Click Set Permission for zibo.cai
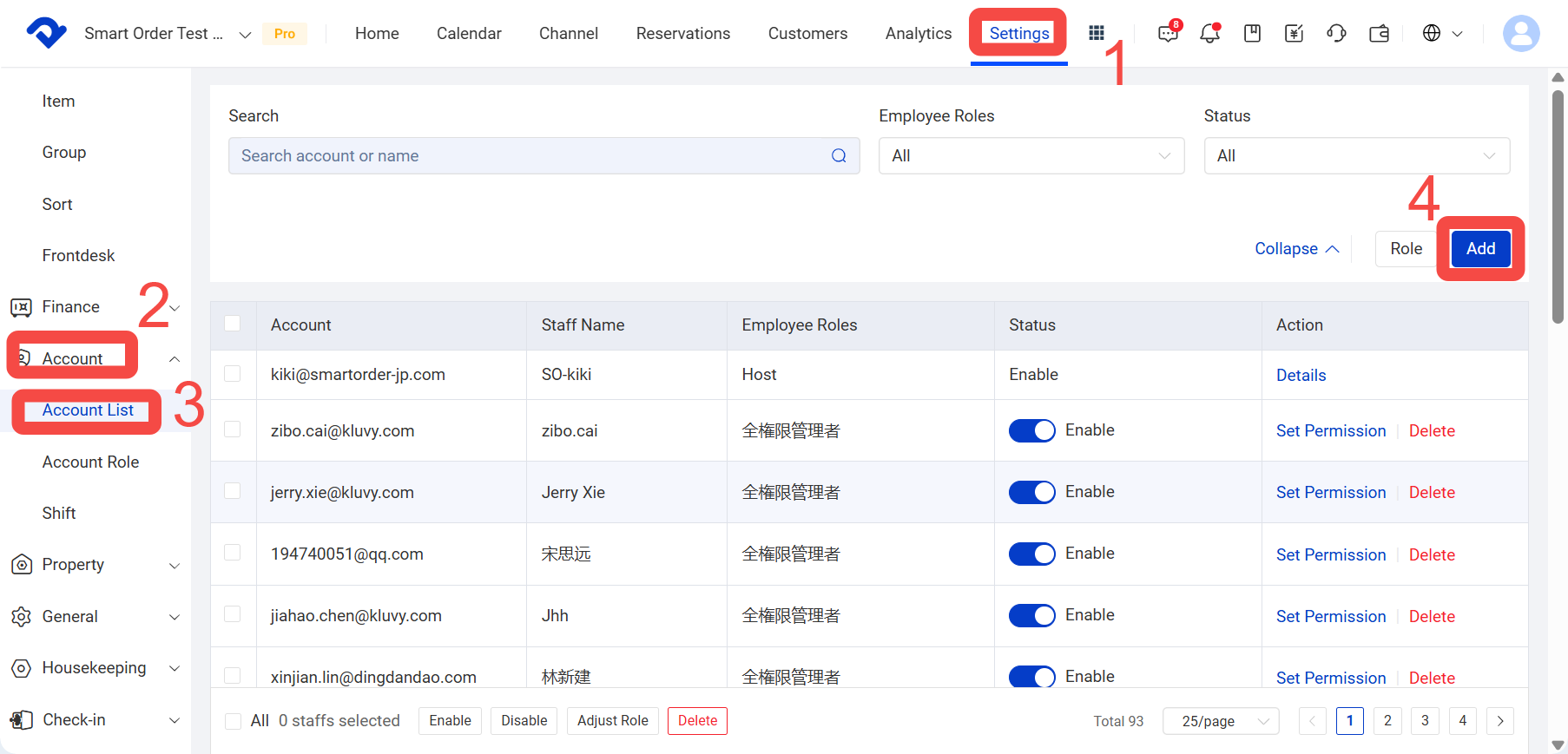Image resolution: width=1568 pixels, height=754 pixels. coord(1331,430)
